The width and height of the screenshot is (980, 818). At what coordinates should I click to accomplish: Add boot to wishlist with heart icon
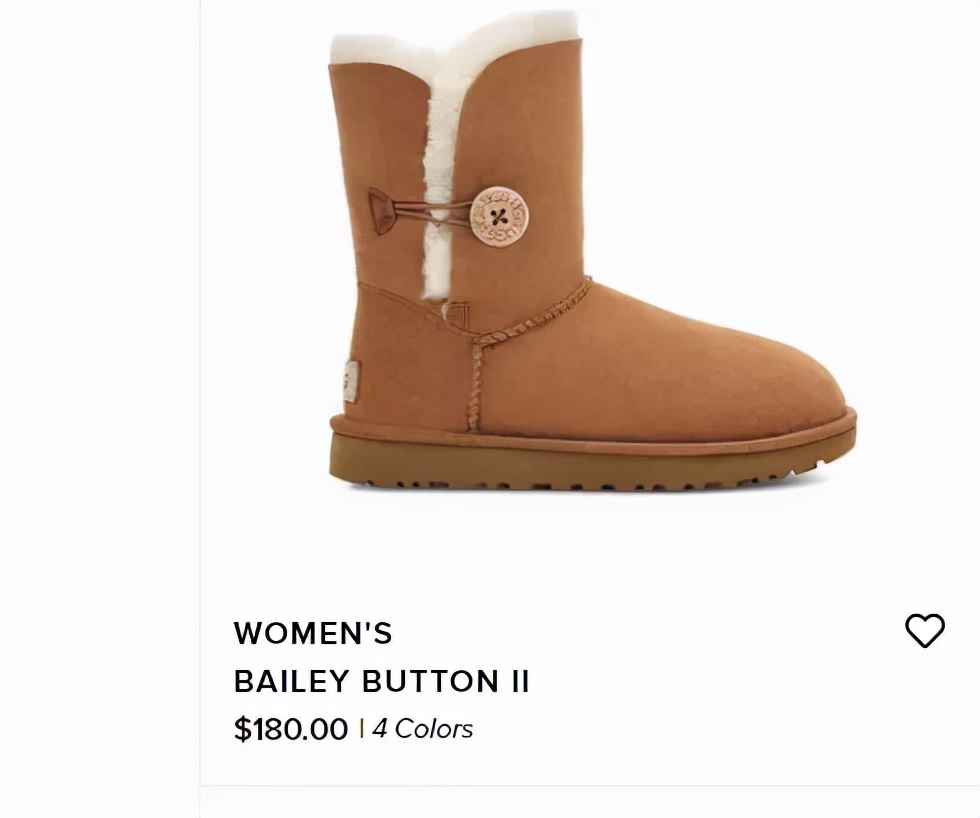(925, 631)
